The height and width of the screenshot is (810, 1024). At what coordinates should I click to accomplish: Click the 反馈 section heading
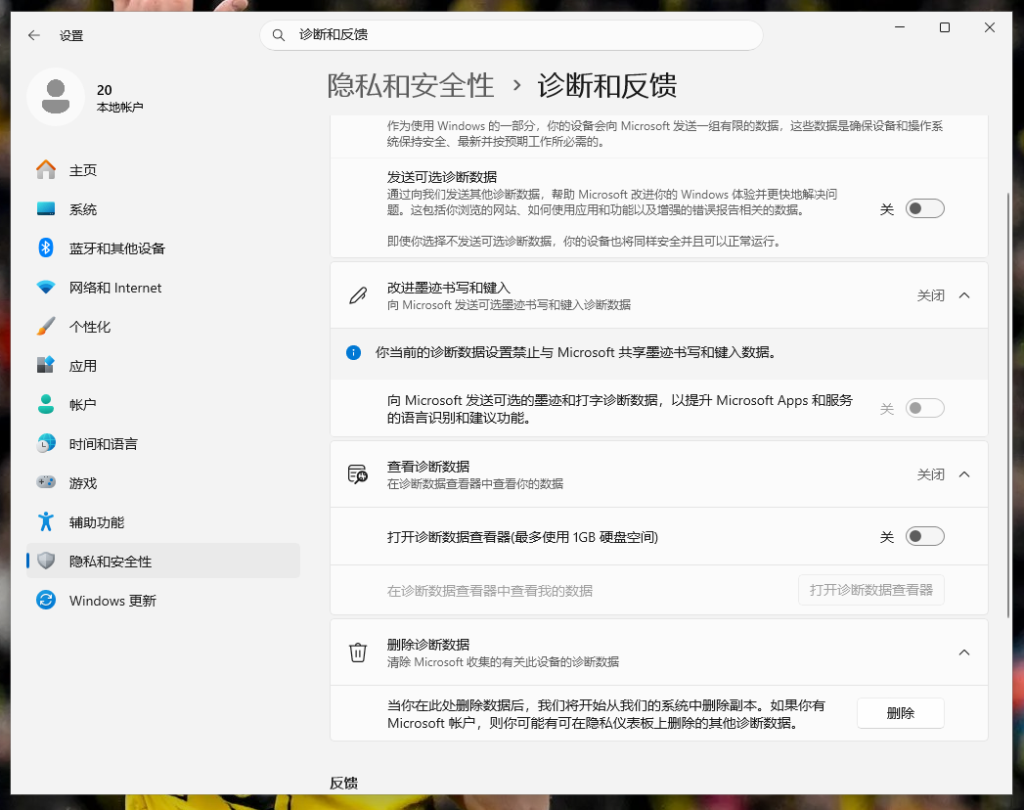(344, 783)
